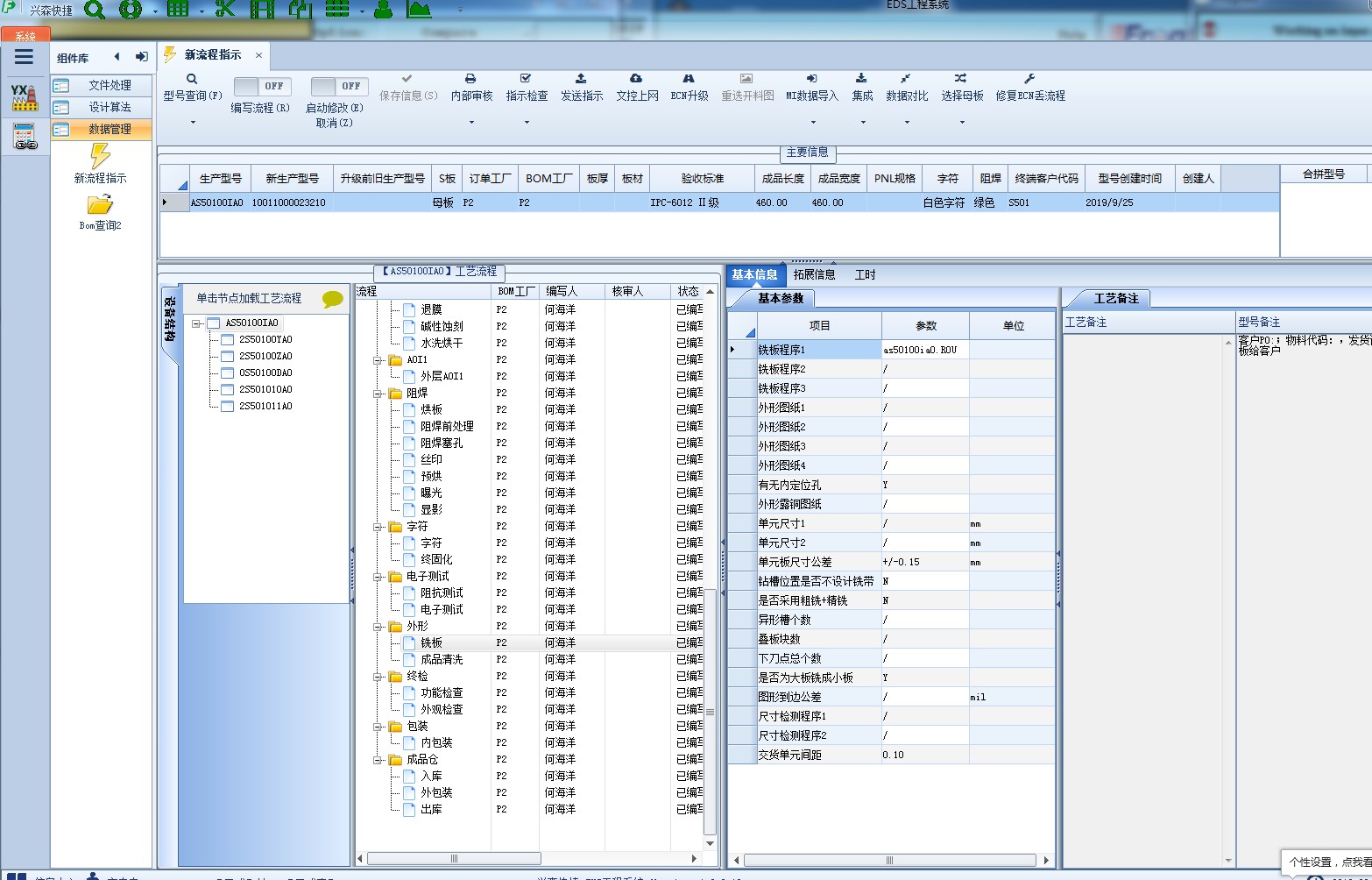Screen dimensions: 1372x880
Task: Click the 选择母板 shuffle icon
Action: pos(961,79)
